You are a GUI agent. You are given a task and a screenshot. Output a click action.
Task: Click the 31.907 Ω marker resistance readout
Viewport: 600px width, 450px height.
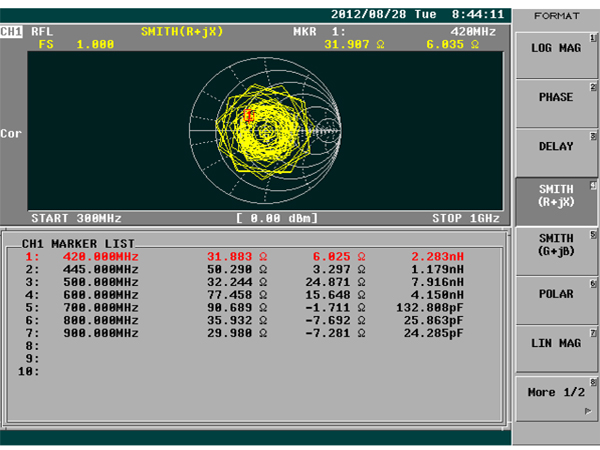coord(354,44)
